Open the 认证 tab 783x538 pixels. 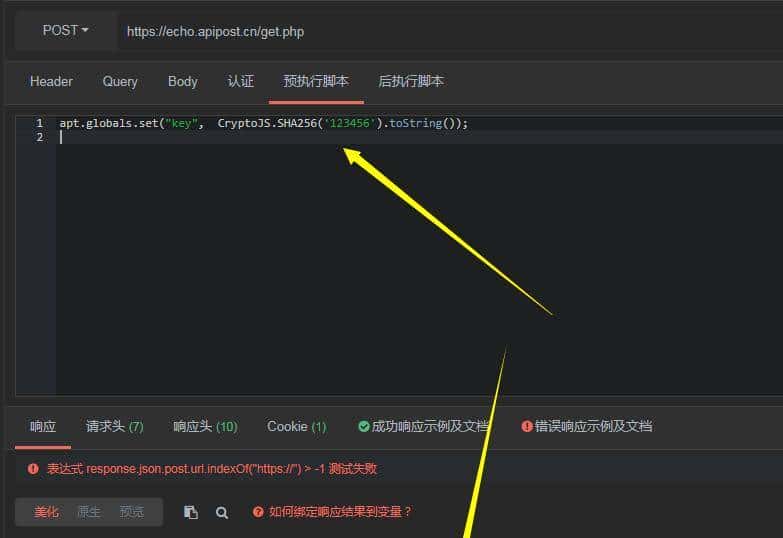point(241,81)
